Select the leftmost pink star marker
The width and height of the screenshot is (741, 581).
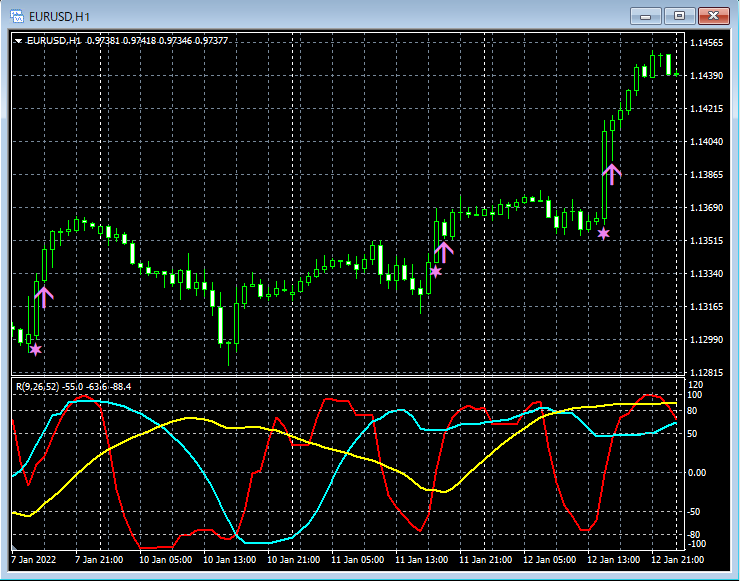pos(36,349)
